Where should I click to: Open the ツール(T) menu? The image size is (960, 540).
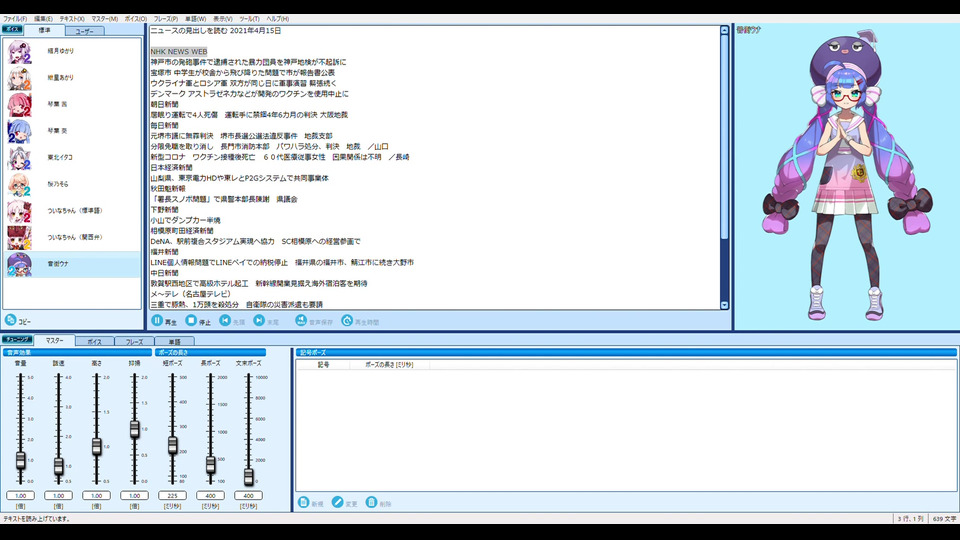click(x=249, y=19)
